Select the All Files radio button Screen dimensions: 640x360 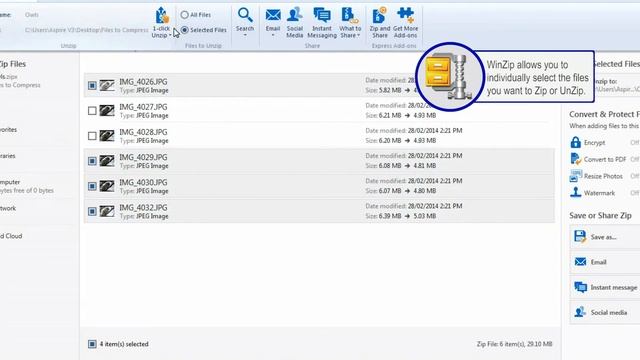click(184, 15)
